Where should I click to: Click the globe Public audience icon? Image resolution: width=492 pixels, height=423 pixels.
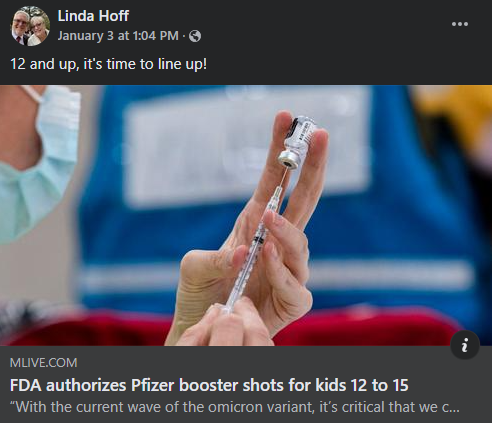(195, 36)
